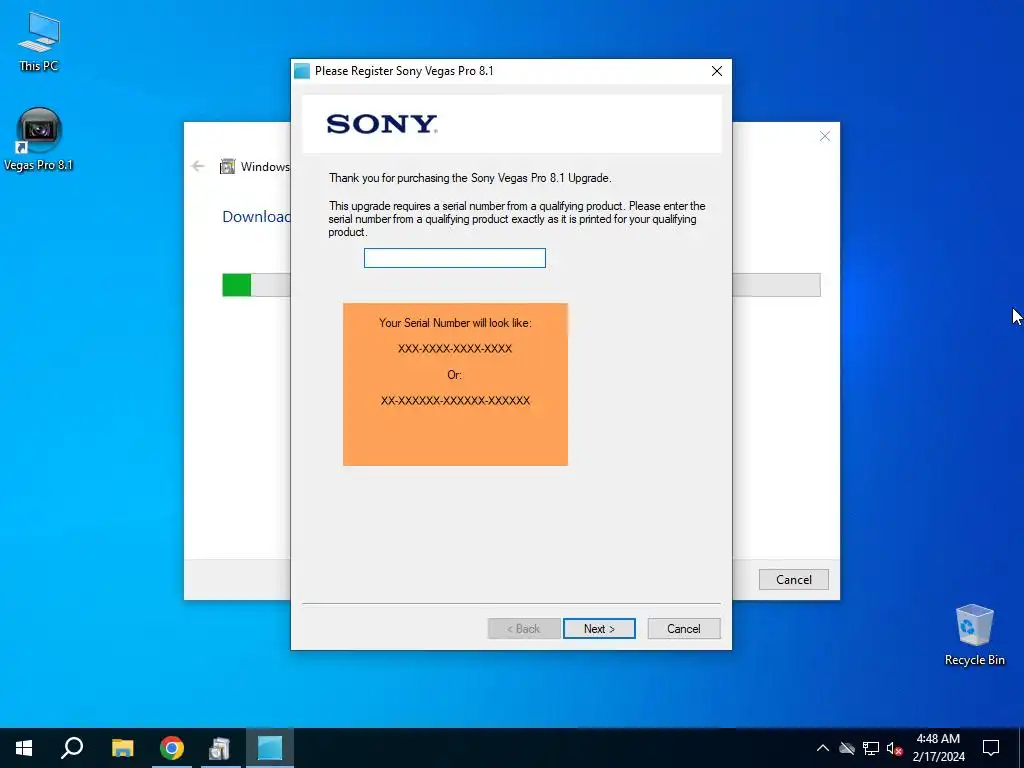Viewport: 1024px width, 768px height.
Task: Close the Please Register Sony Vegas dialog
Action: pyautogui.click(x=716, y=71)
